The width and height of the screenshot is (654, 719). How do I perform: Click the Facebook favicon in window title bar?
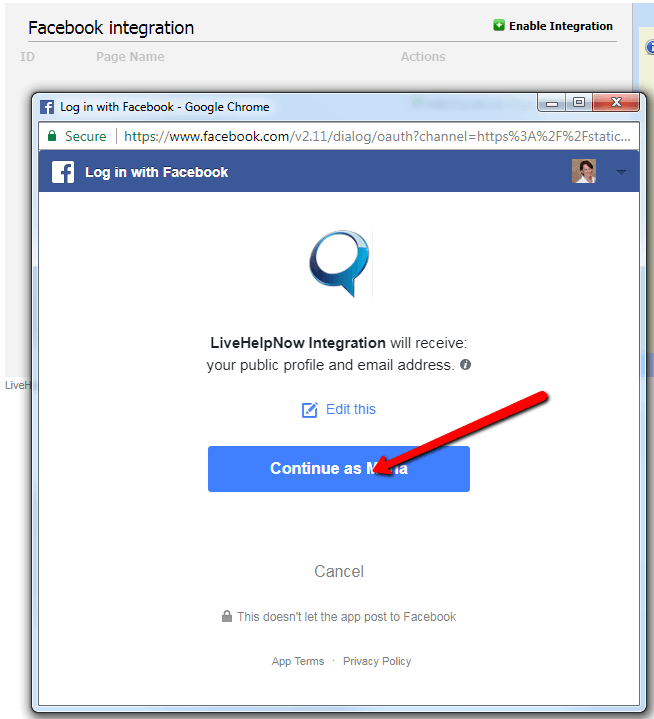point(47,107)
